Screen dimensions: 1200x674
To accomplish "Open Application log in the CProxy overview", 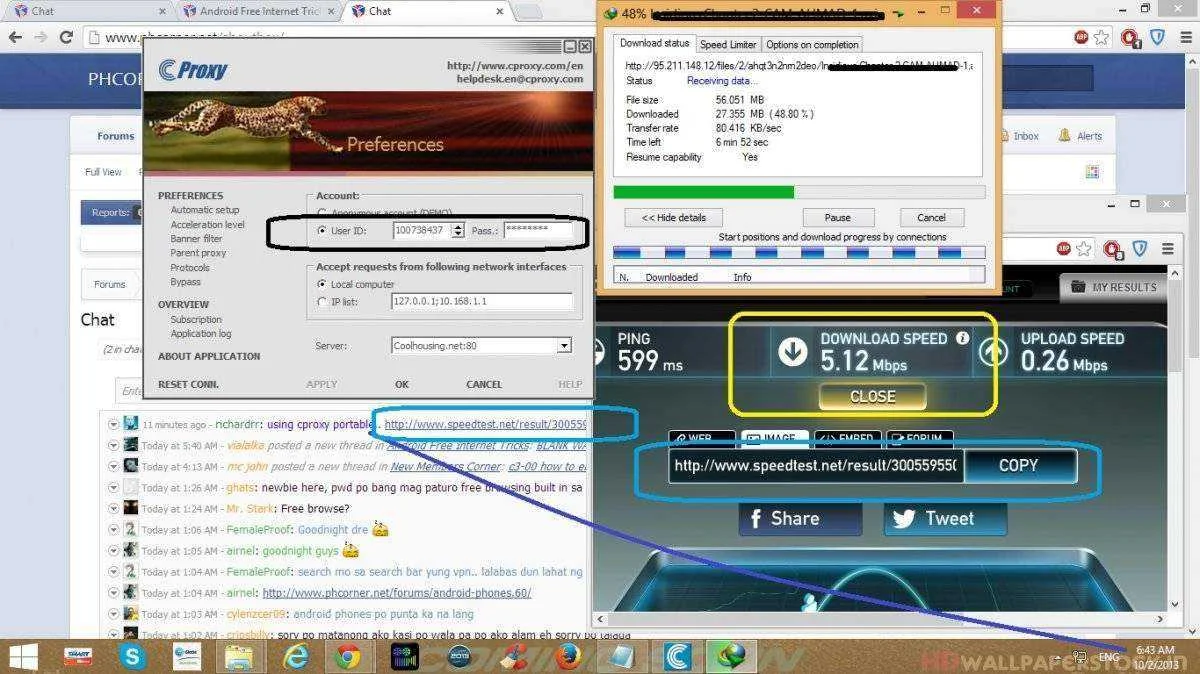I will [x=200, y=334].
